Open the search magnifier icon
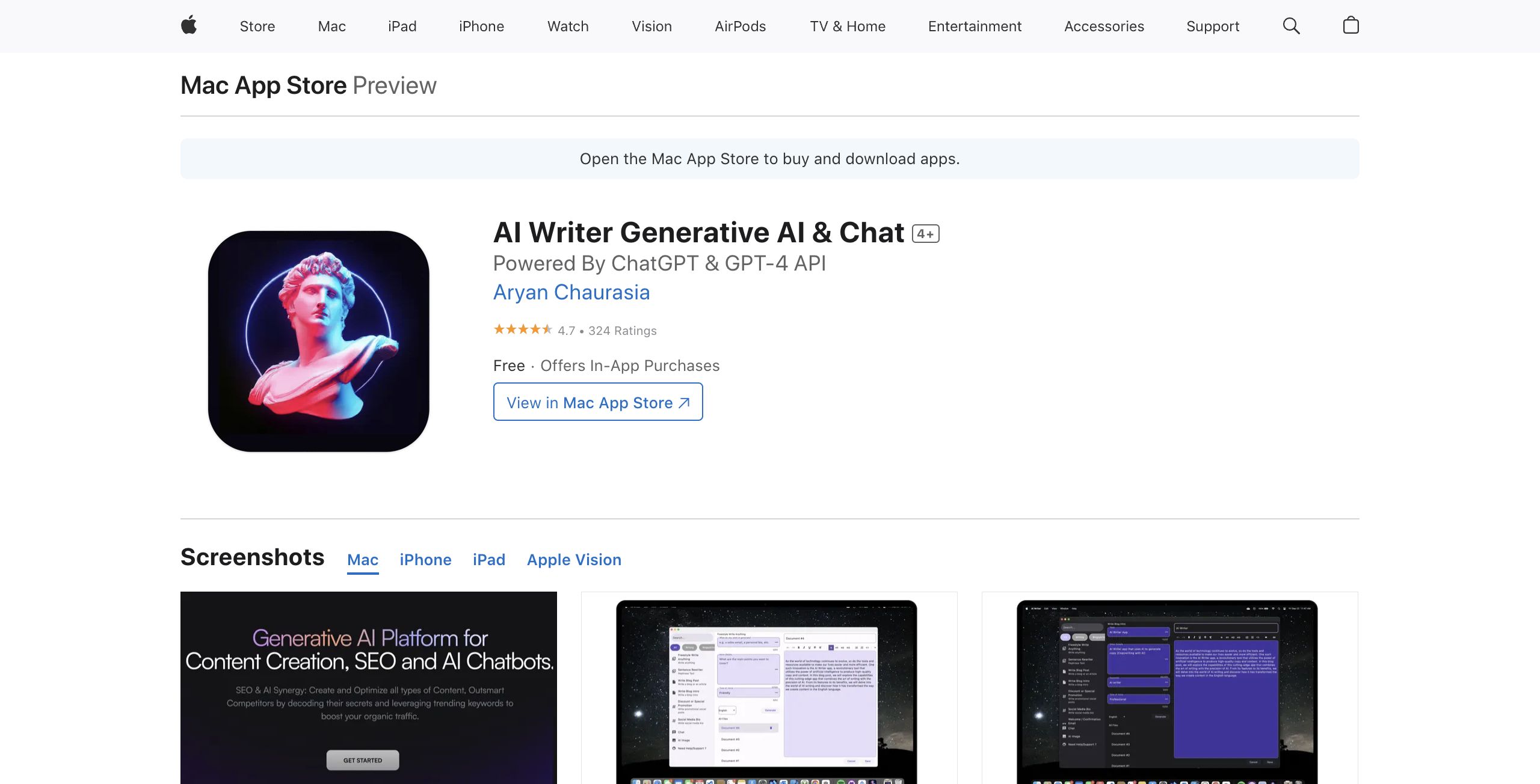Viewport: 1540px width, 784px height. tap(1291, 26)
